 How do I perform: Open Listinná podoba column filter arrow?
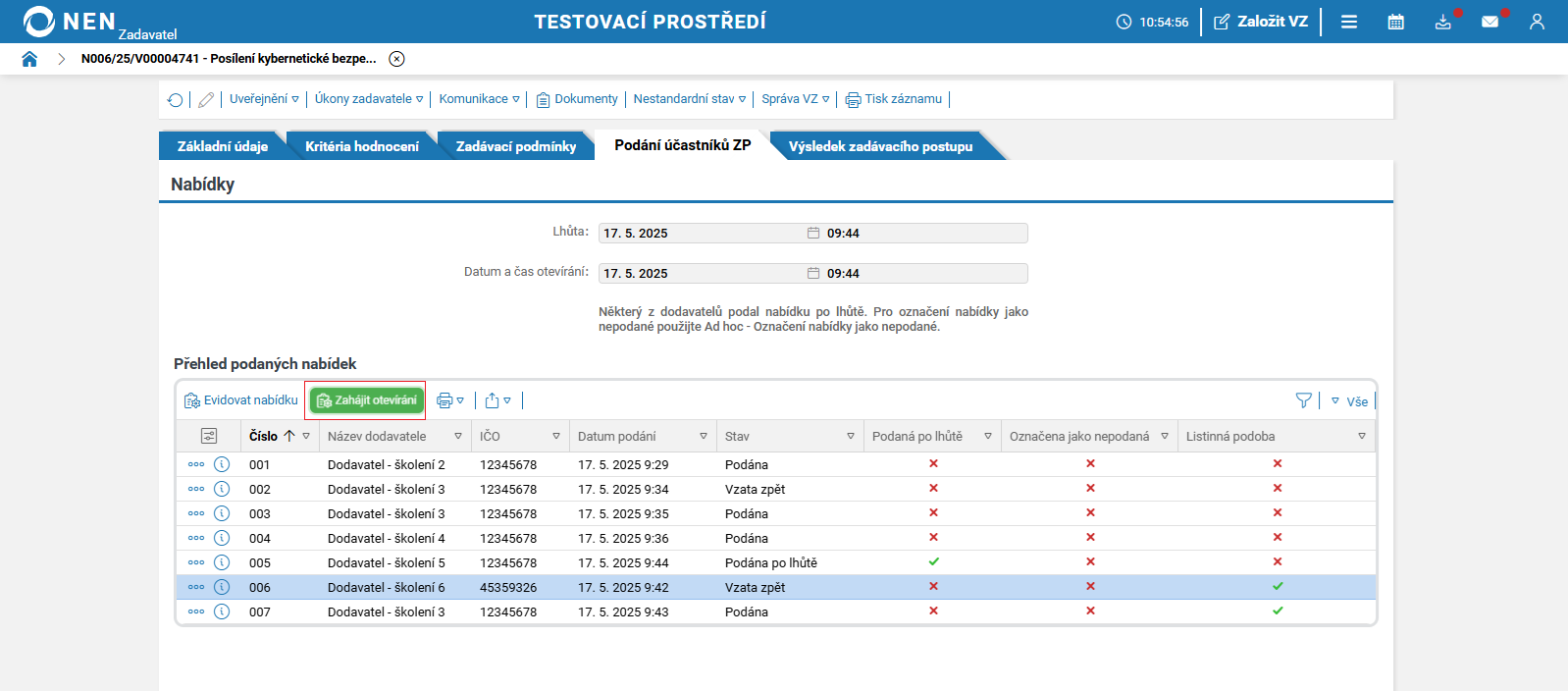1362,436
